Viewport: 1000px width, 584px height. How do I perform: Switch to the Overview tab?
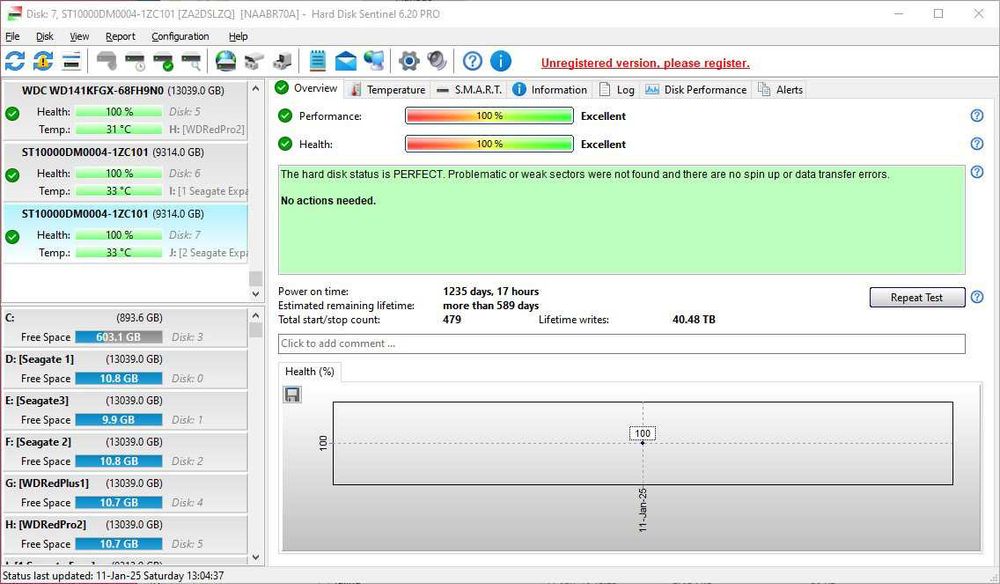point(307,88)
